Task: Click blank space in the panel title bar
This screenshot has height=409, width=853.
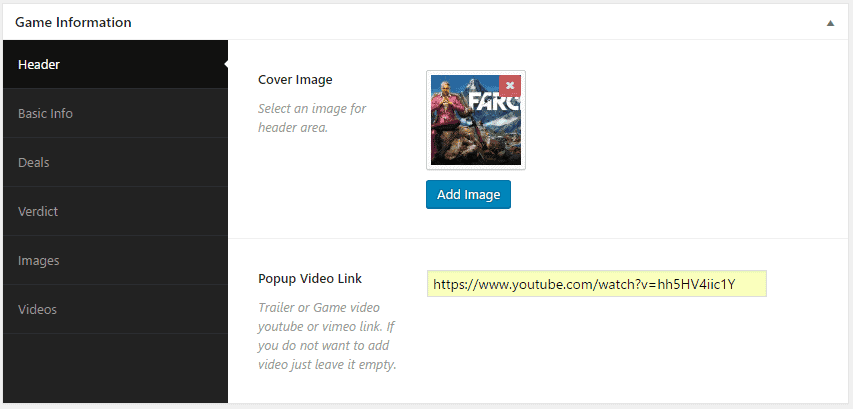Action: click(x=480, y=22)
